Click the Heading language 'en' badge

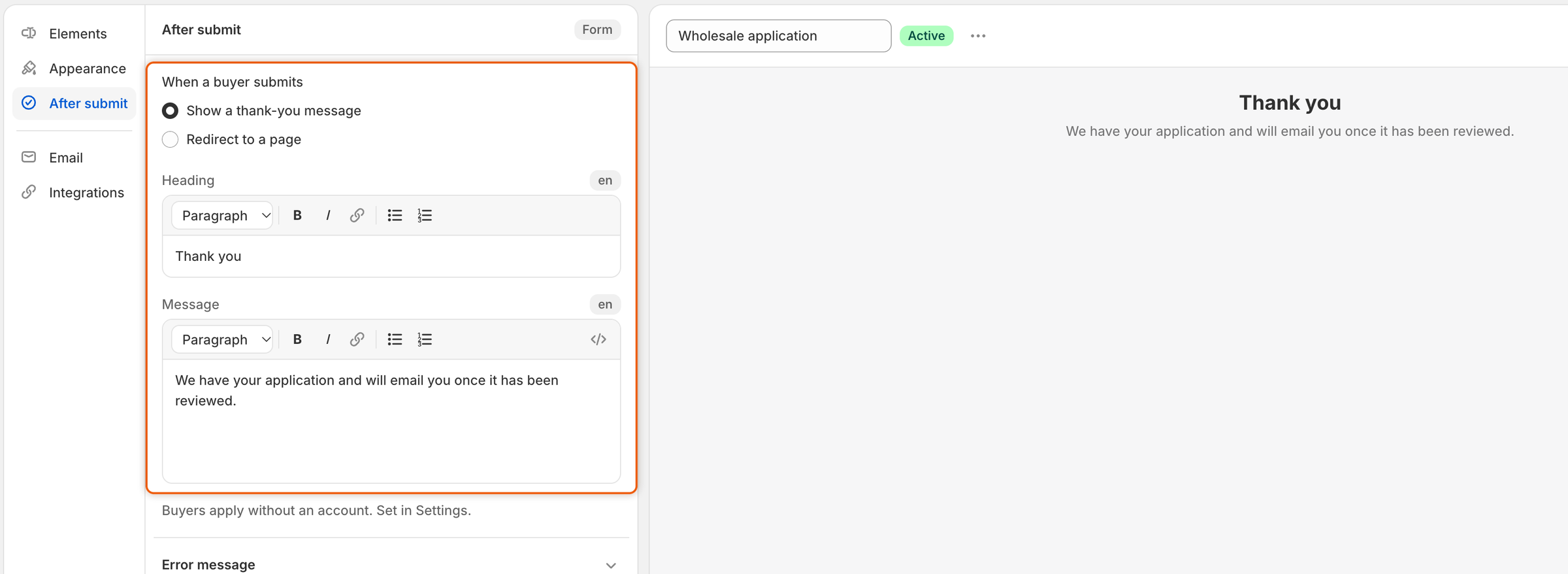click(605, 180)
